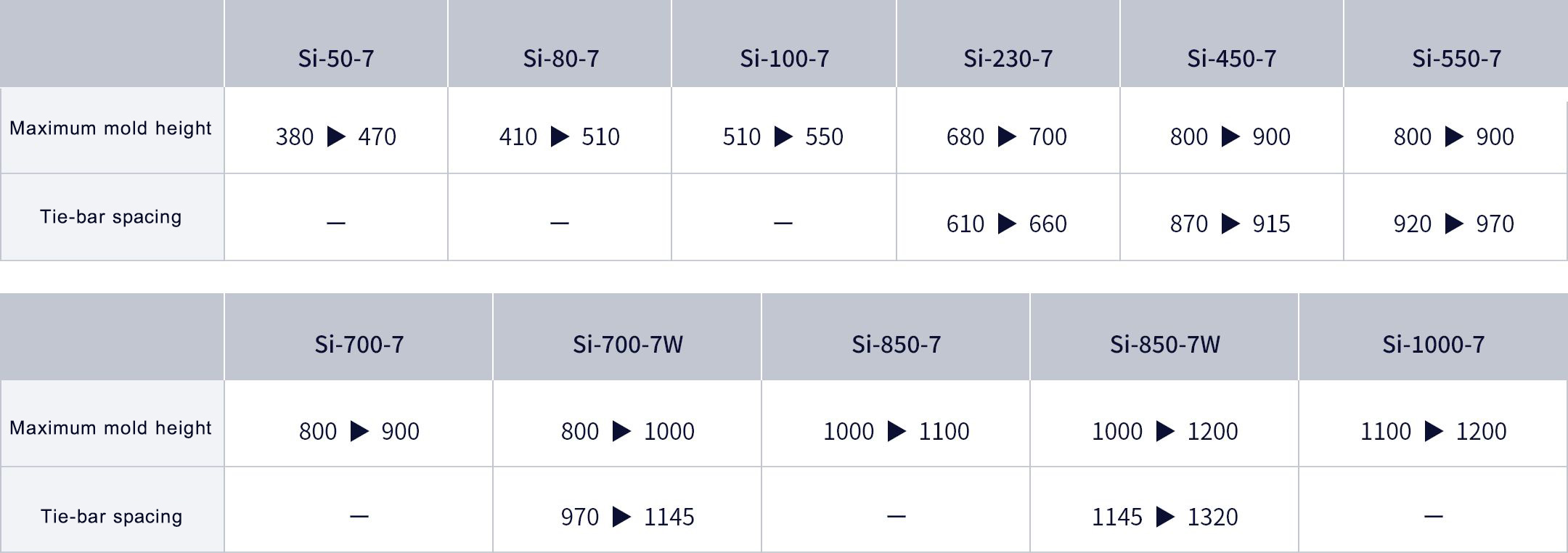1568x553 pixels.
Task: Click the arrow between 380 and 470
Action: point(336,136)
